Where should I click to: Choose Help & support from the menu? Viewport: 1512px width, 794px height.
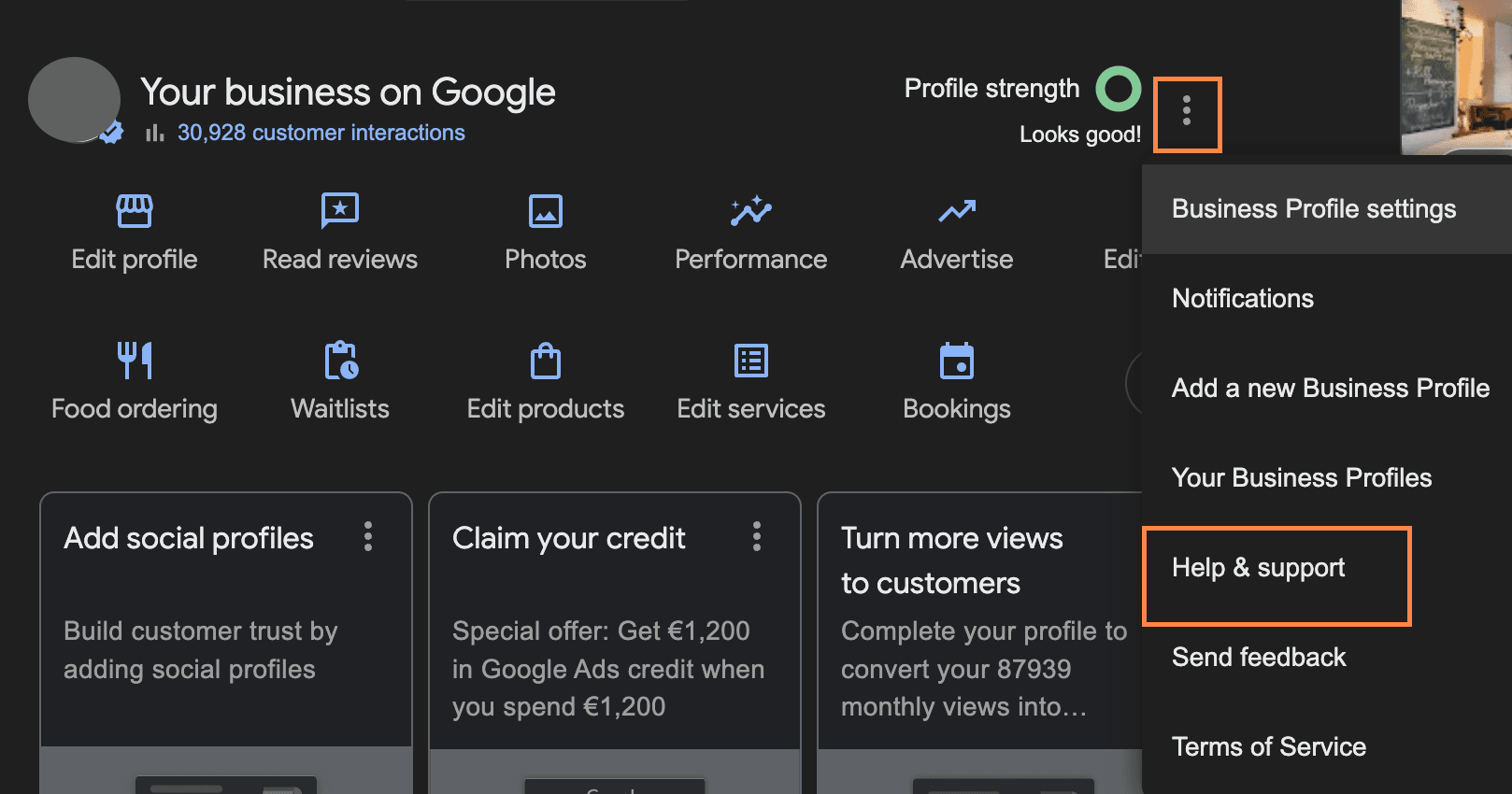[x=1327, y=568]
